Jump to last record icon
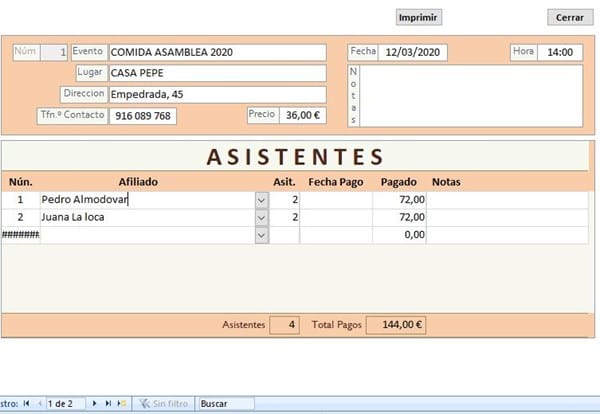This screenshot has width=600, height=414. tap(108, 403)
